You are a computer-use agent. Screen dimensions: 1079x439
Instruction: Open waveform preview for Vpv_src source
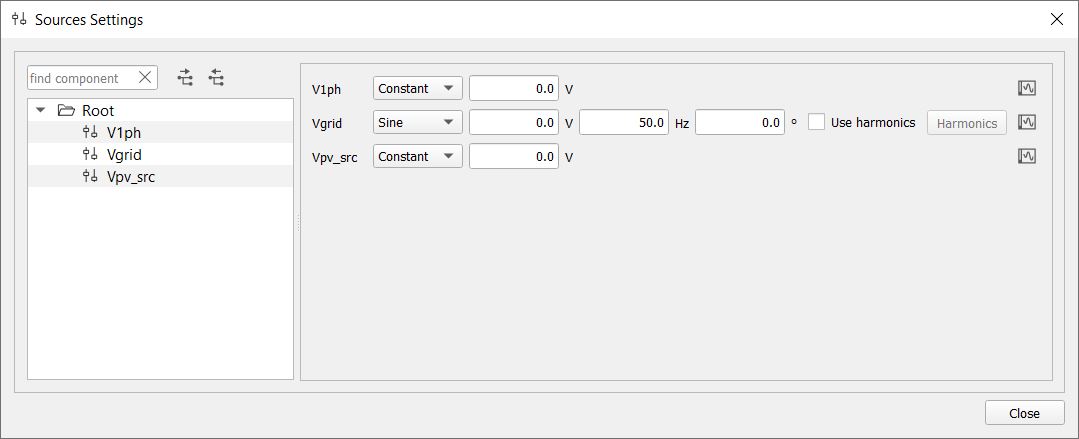(1026, 156)
